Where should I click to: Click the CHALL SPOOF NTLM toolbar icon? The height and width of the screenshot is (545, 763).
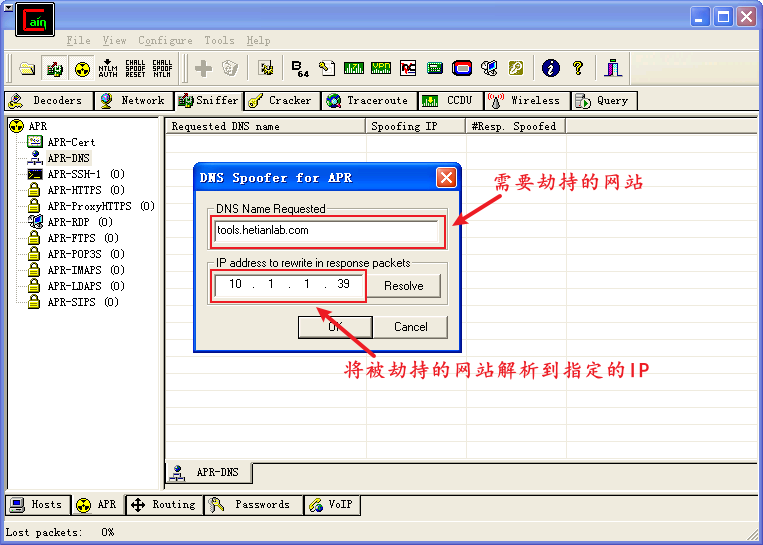click(x=162, y=69)
